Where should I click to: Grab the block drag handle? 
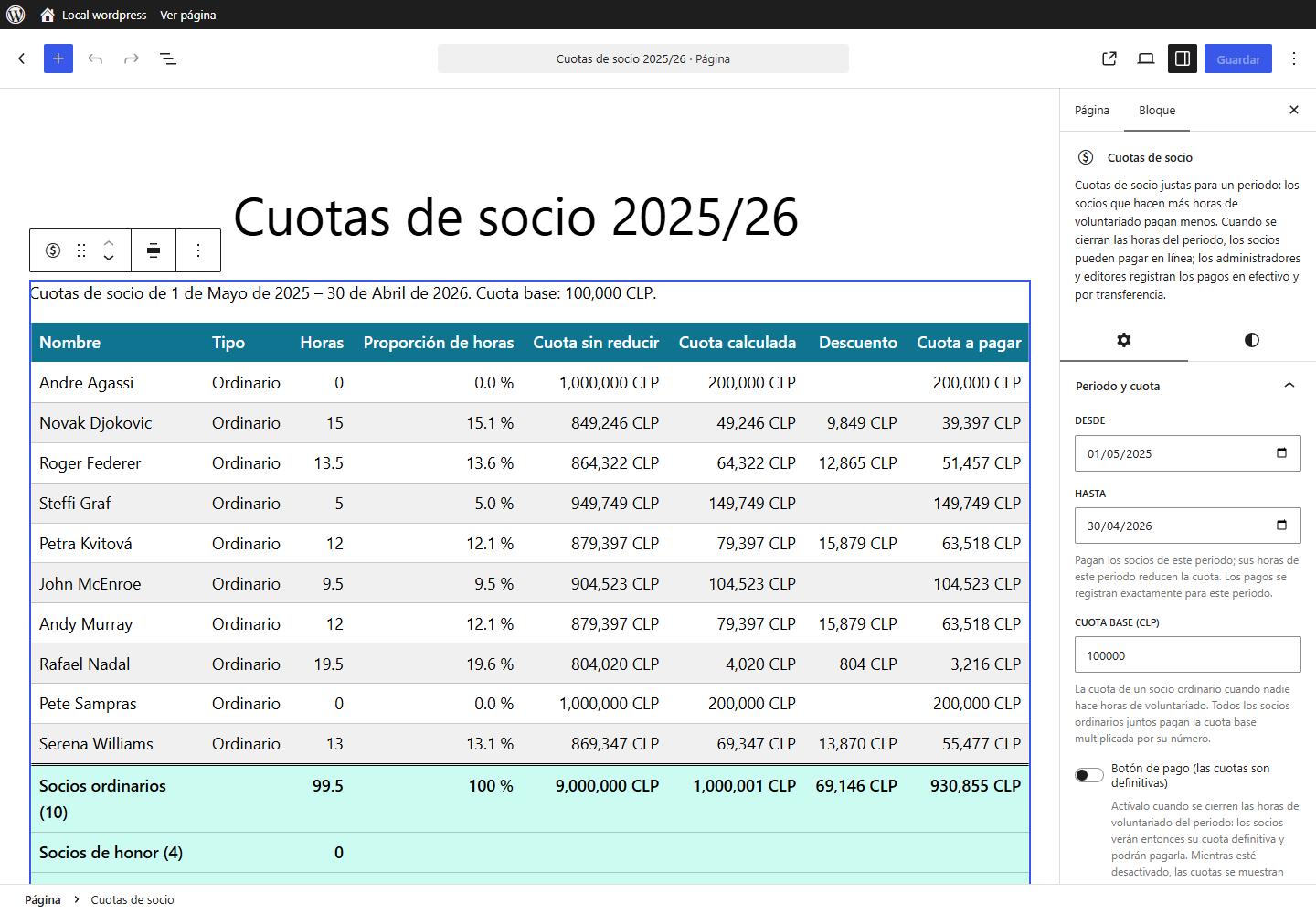click(x=81, y=250)
